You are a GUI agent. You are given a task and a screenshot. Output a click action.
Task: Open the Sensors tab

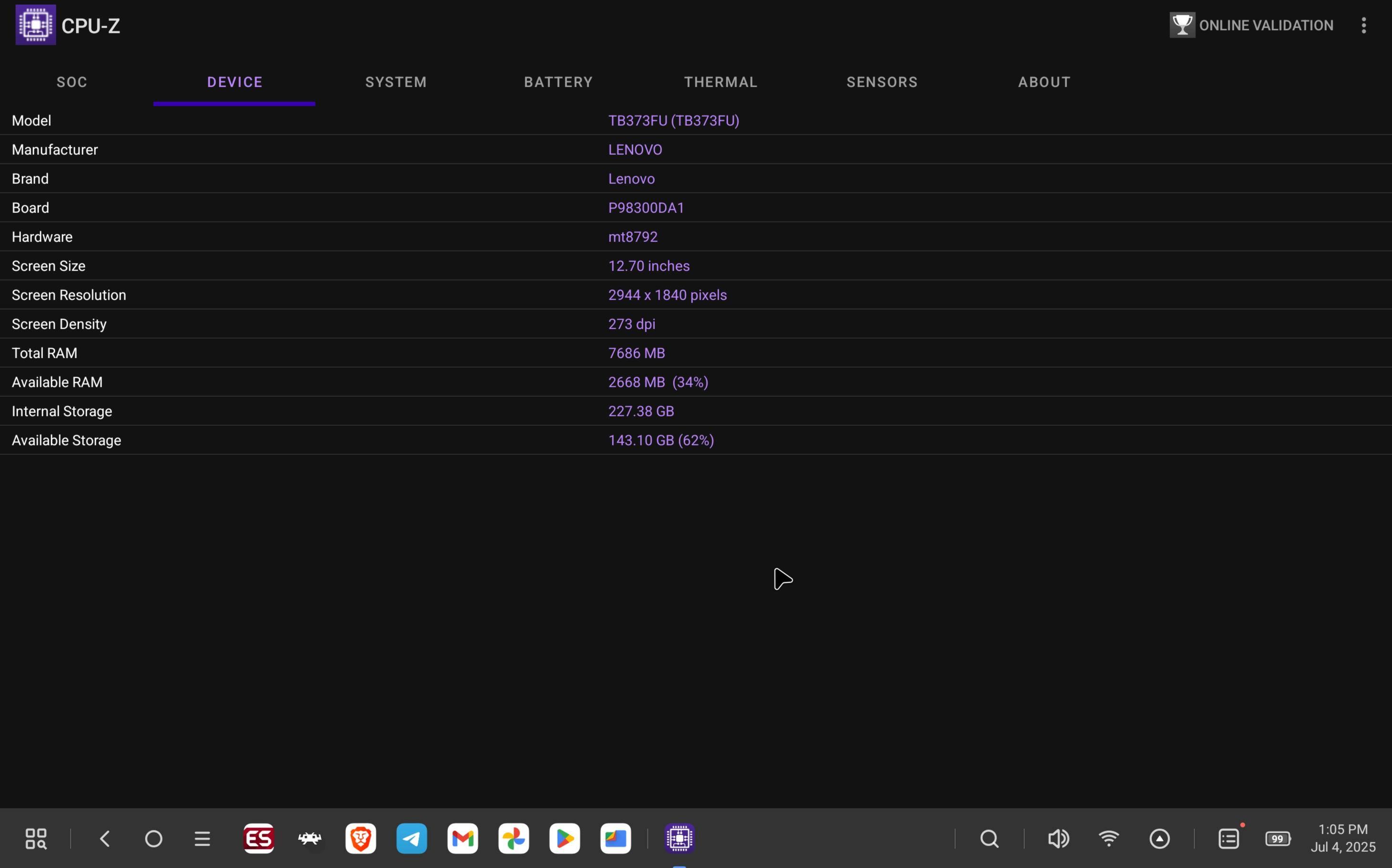coord(882,82)
